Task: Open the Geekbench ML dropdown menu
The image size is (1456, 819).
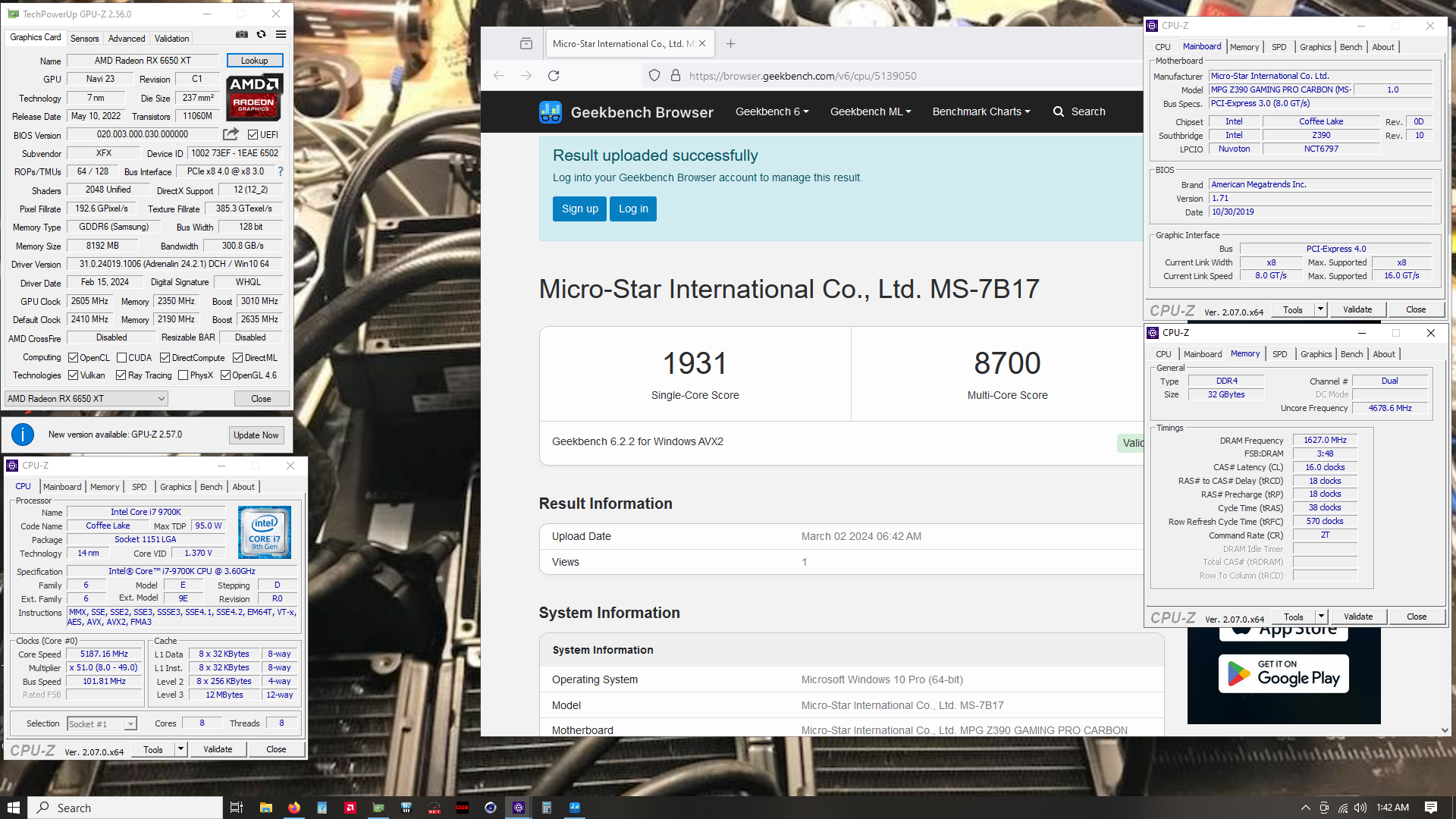Action: 871,111
